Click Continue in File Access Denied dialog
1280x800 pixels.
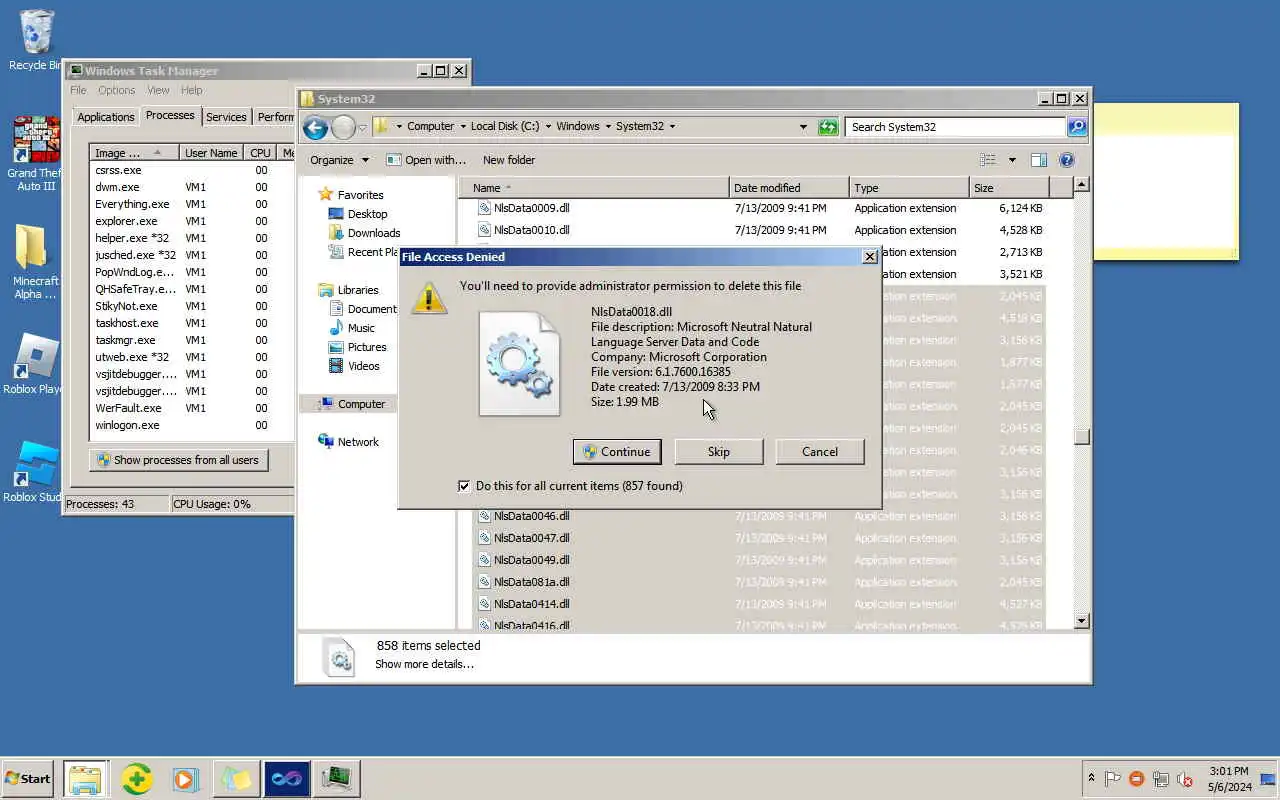coord(617,452)
